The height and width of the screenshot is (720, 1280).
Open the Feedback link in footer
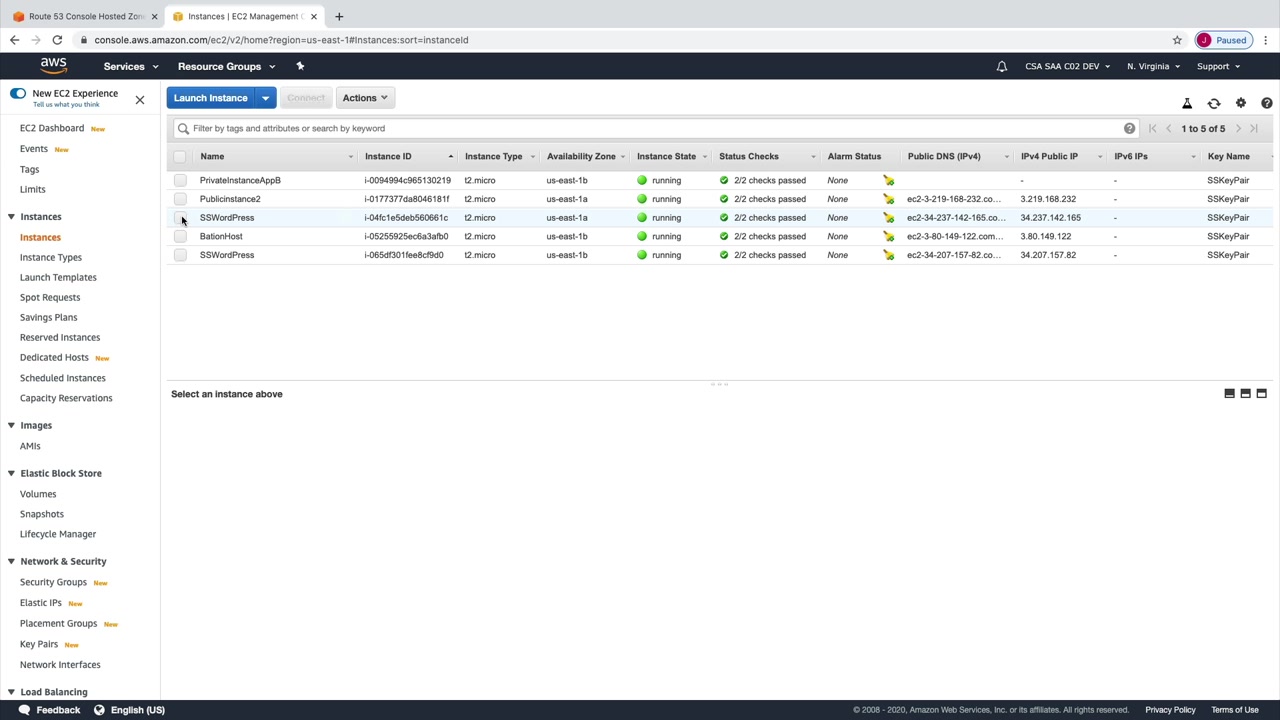tap(49, 710)
